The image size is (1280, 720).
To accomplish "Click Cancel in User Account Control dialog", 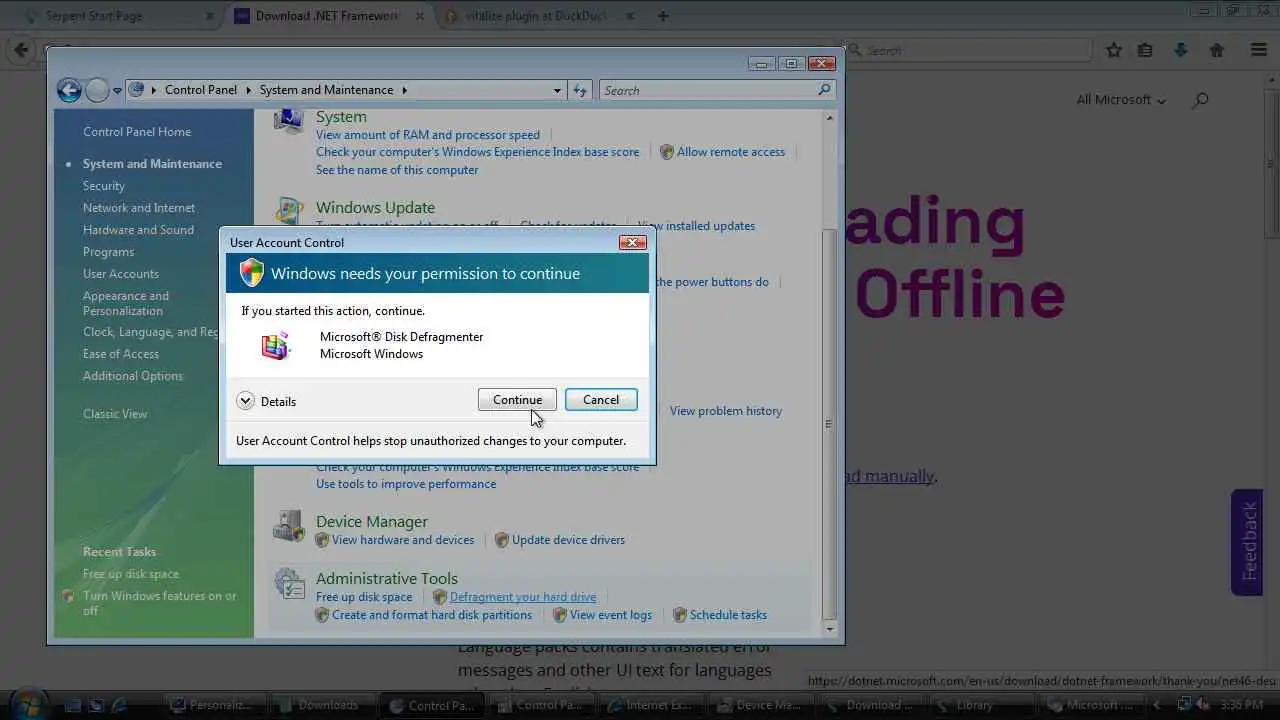I will (601, 400).
